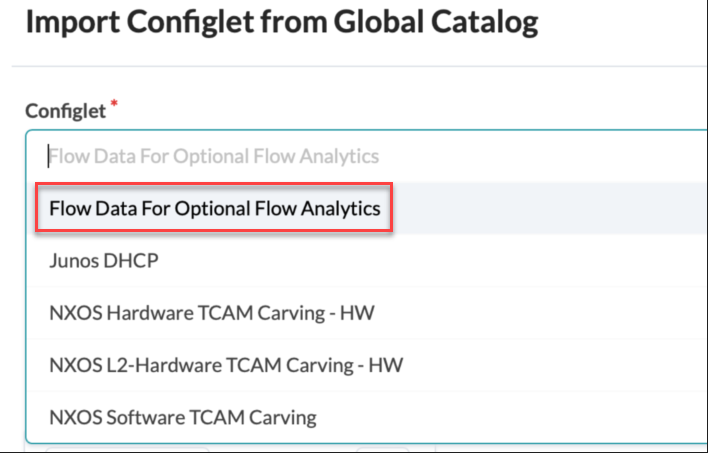Click the Import Configlet from Global Catalog title
Image resolution: width=708 pixels, height=453 pixels.
click(x=281, y=24)
